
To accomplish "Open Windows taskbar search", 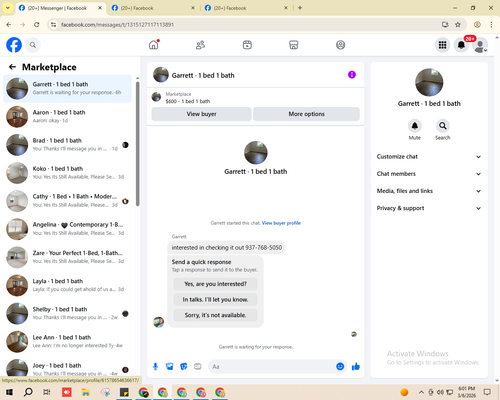I will [x=28, y=392].
